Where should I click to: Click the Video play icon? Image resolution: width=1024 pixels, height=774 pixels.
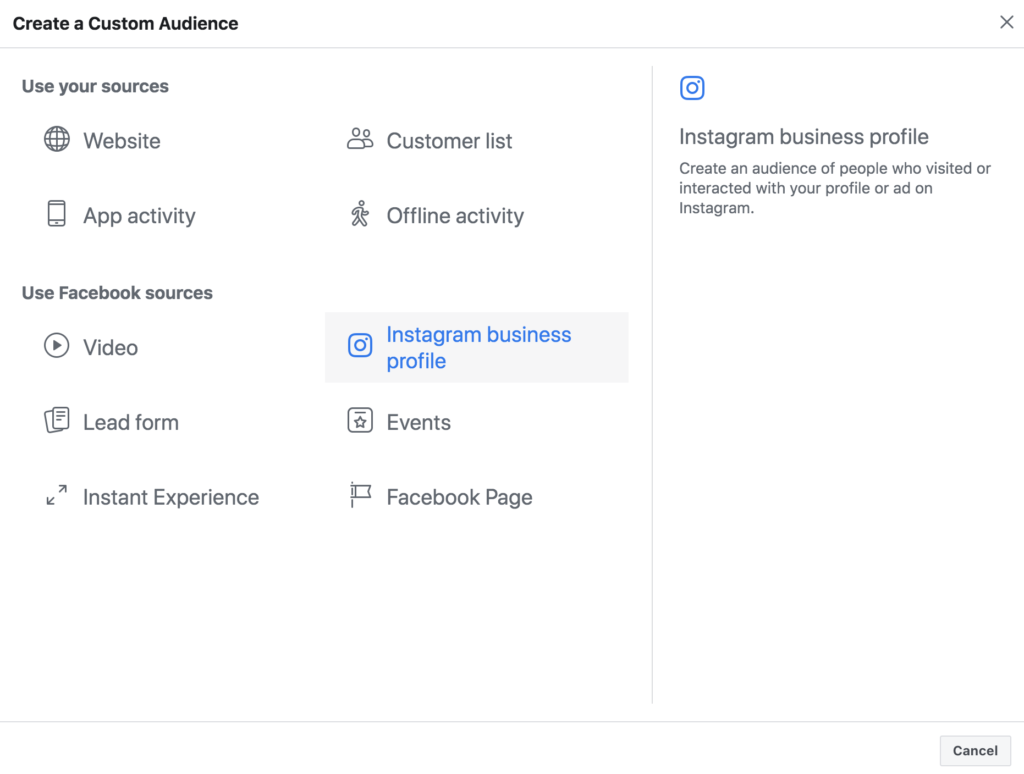point(57,346)
